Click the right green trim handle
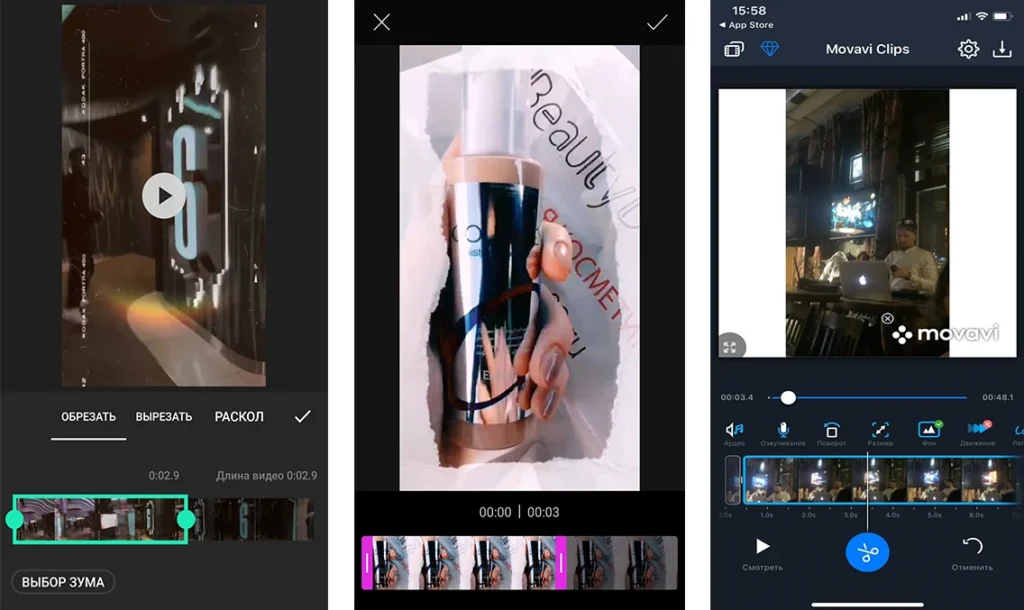This screenshot has height=610, width=1024. click(x=186, y=519)
